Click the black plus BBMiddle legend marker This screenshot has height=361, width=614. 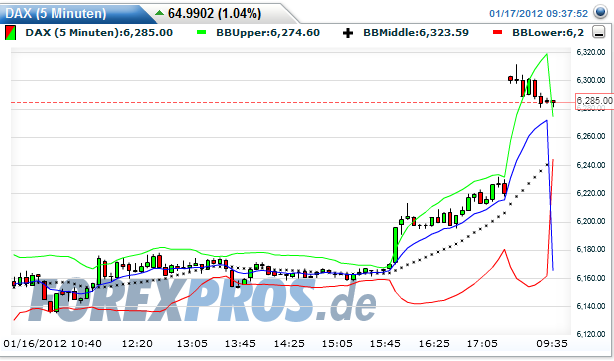(348, 33)
